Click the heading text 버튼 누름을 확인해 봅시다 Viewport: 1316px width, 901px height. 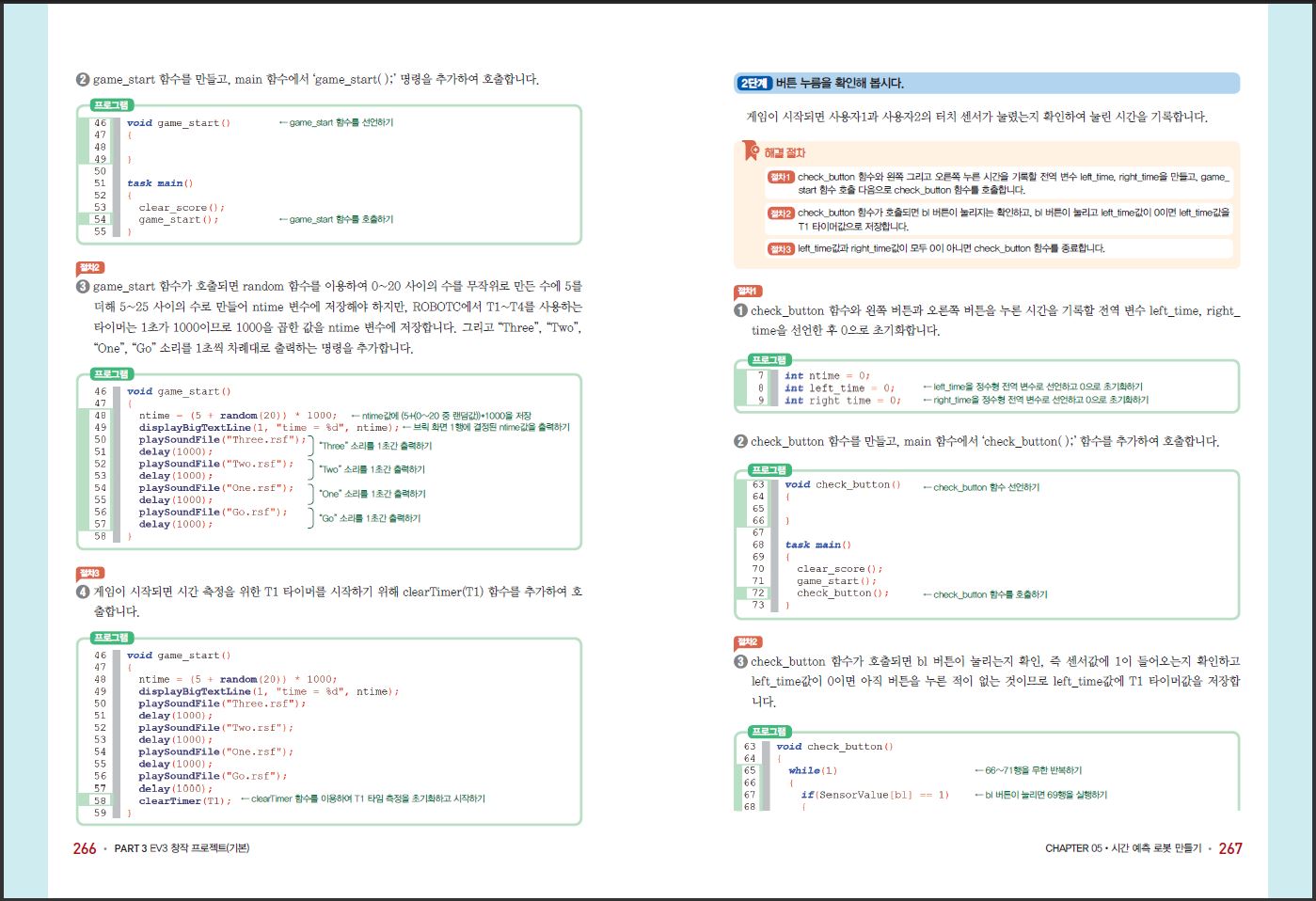click(840, 83)
